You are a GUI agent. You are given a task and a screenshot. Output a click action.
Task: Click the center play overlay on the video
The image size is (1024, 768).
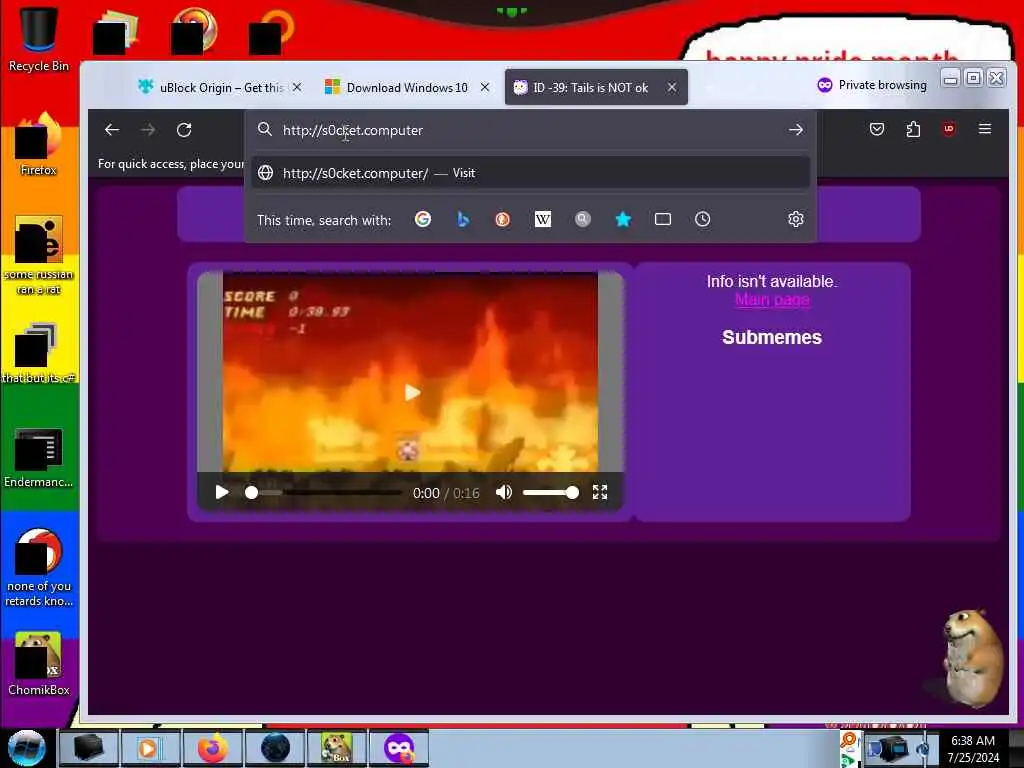coord(411,392)
